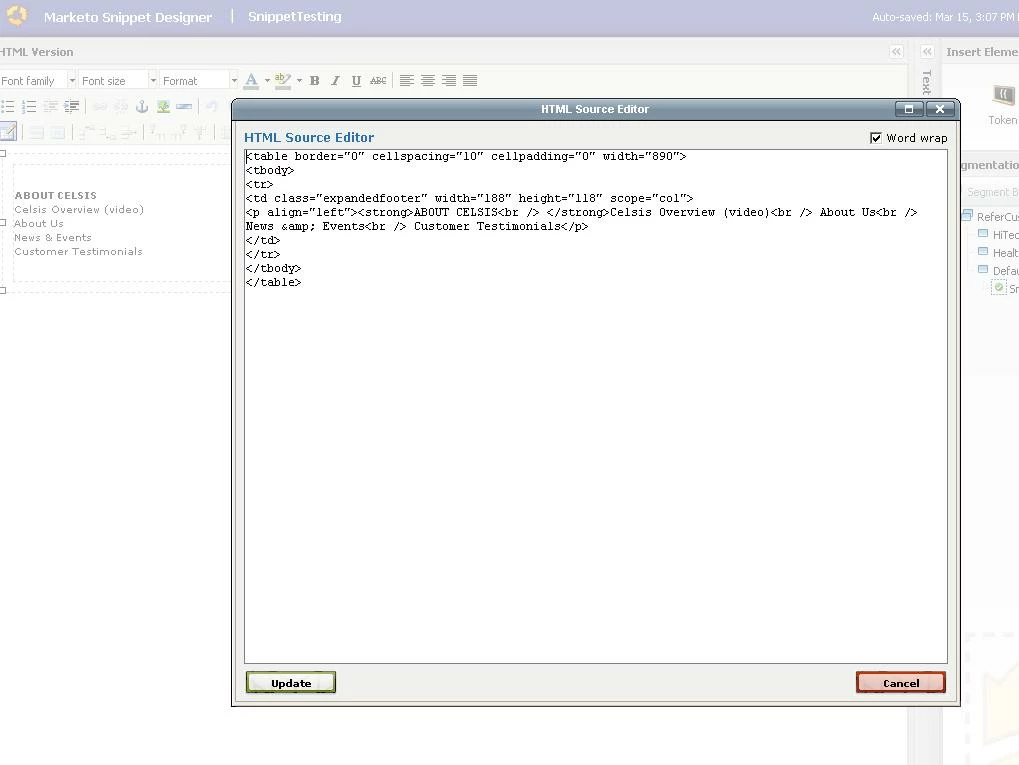The image size is (1019, 765).
Task: Toggle italic formatting
Action: (x=335, y=81)
